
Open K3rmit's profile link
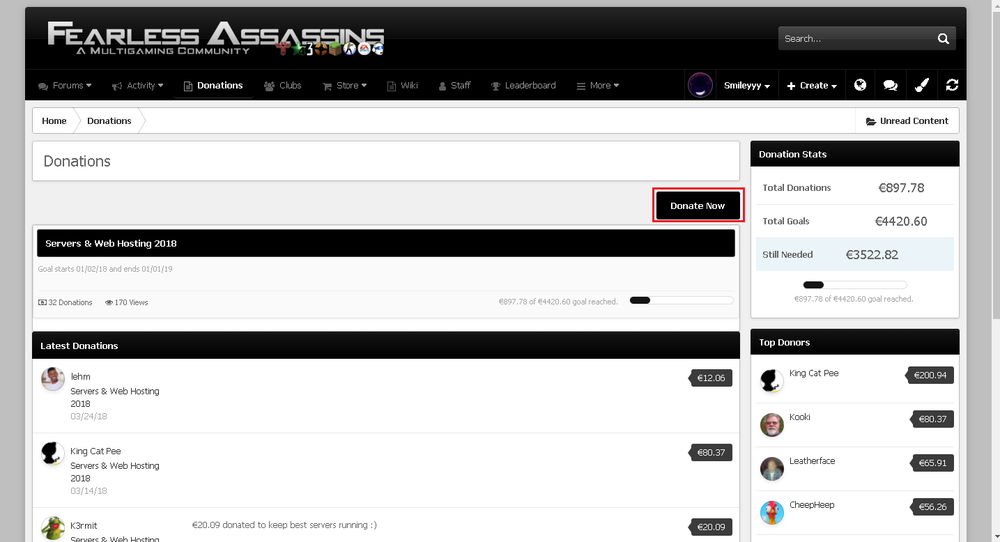[84, 525]
